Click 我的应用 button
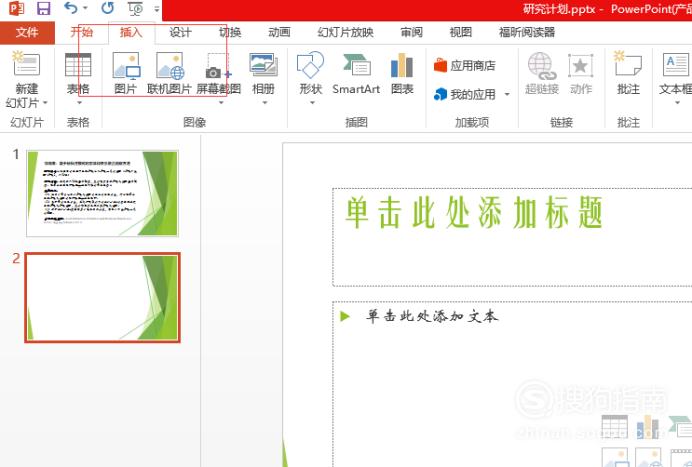The image size is (692, 467). click(x=464, y=94)
